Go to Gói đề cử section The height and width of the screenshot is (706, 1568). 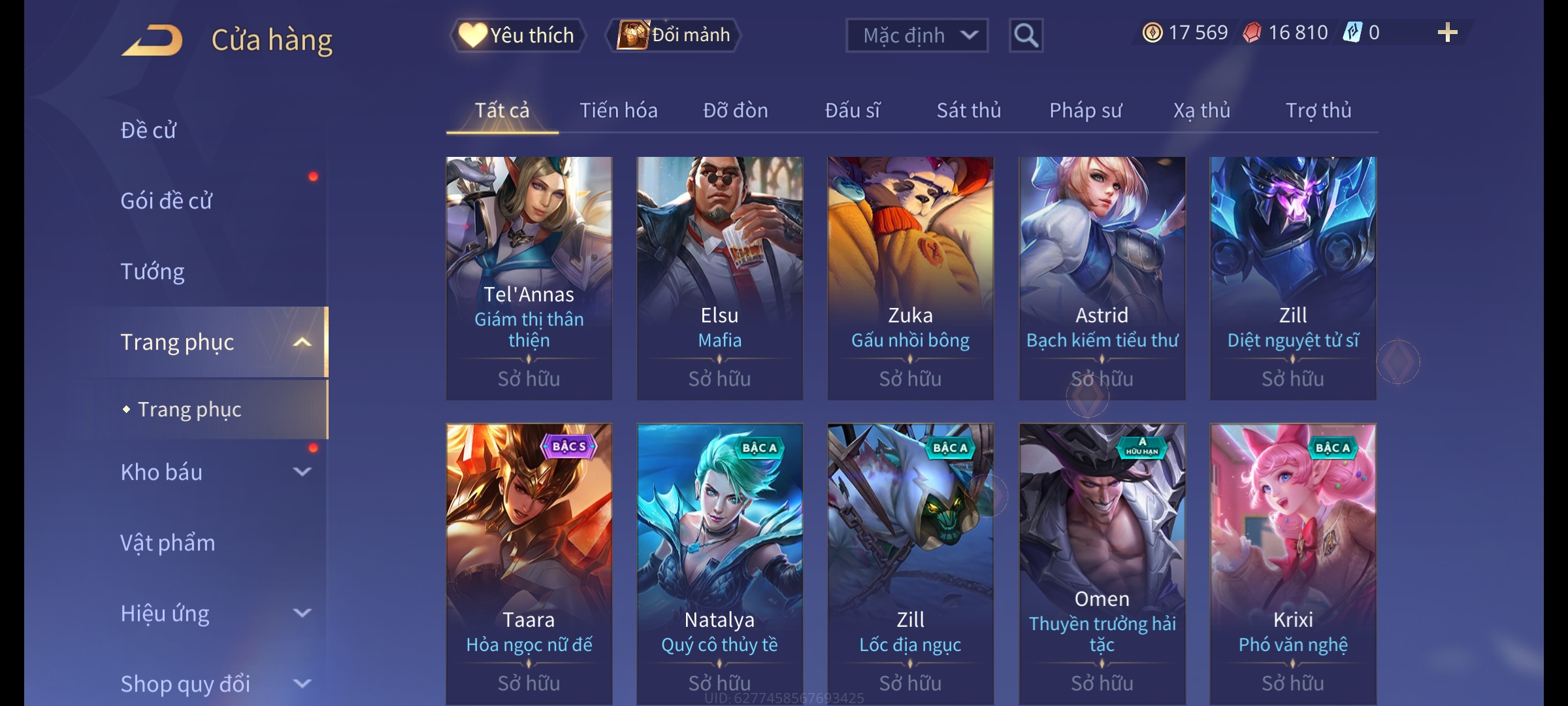pos(166,201)
